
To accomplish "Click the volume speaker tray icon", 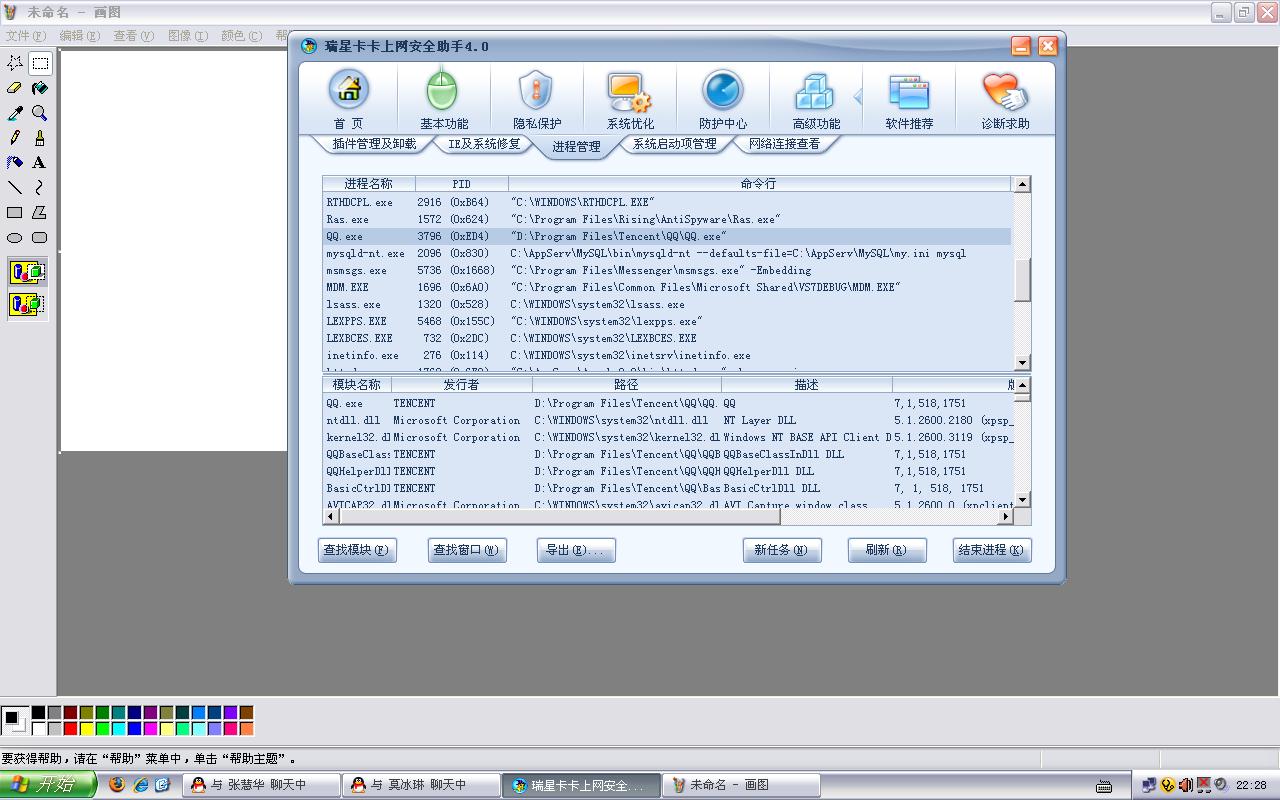I will (x=1185, y=786).
